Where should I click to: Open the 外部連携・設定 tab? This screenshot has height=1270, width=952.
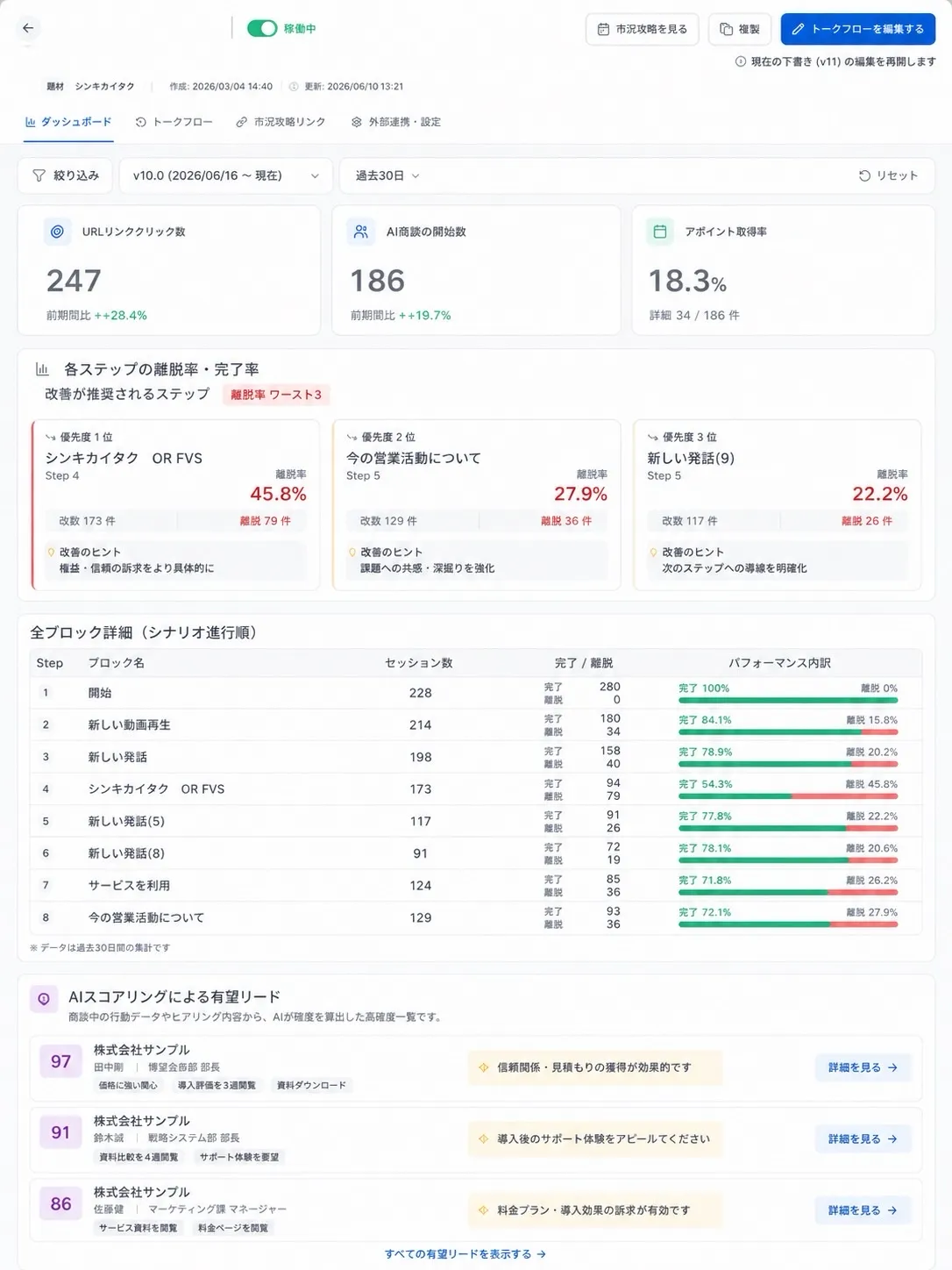coord(396,122)
